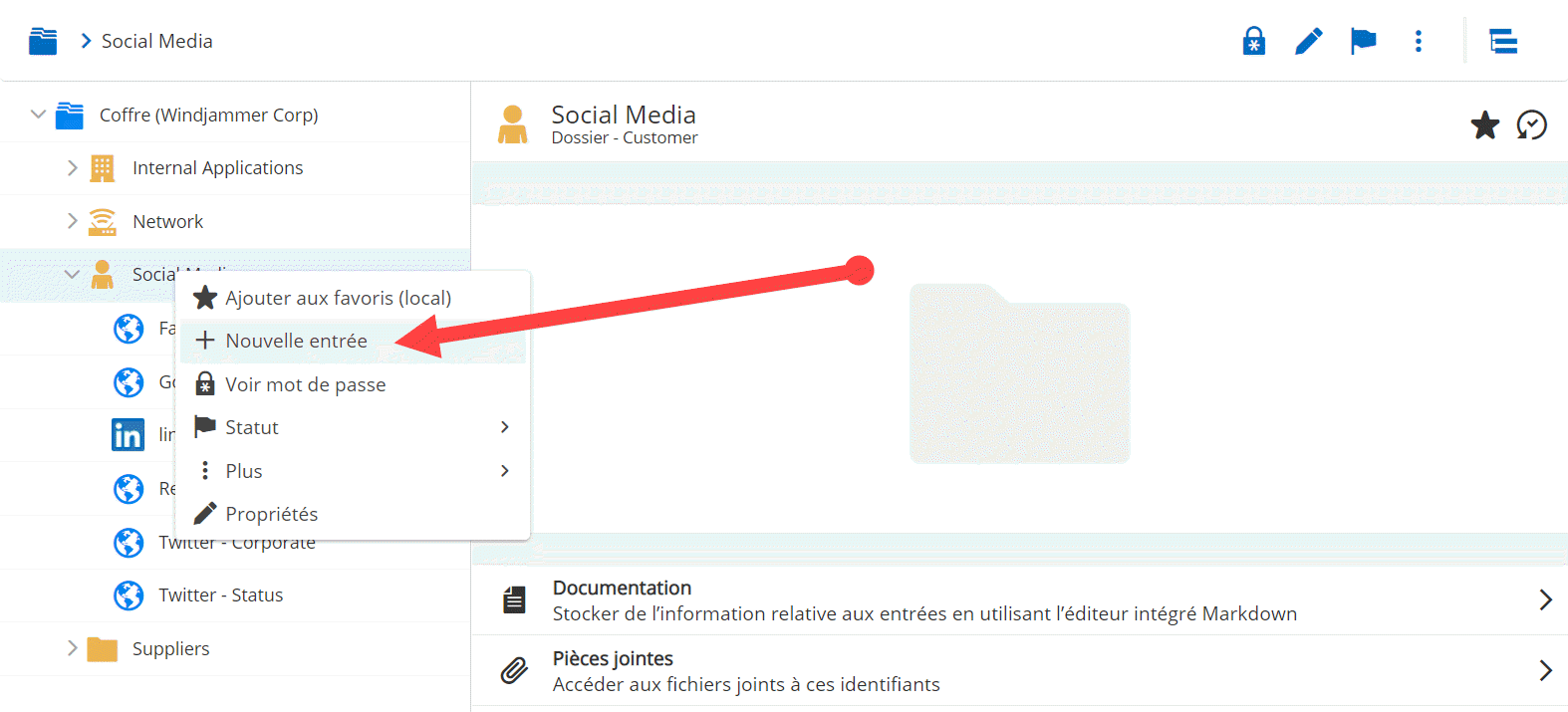Viewport: 1568px width, 712px height.
Task: Expand the Network folder
Action: (x=72, y=221)
